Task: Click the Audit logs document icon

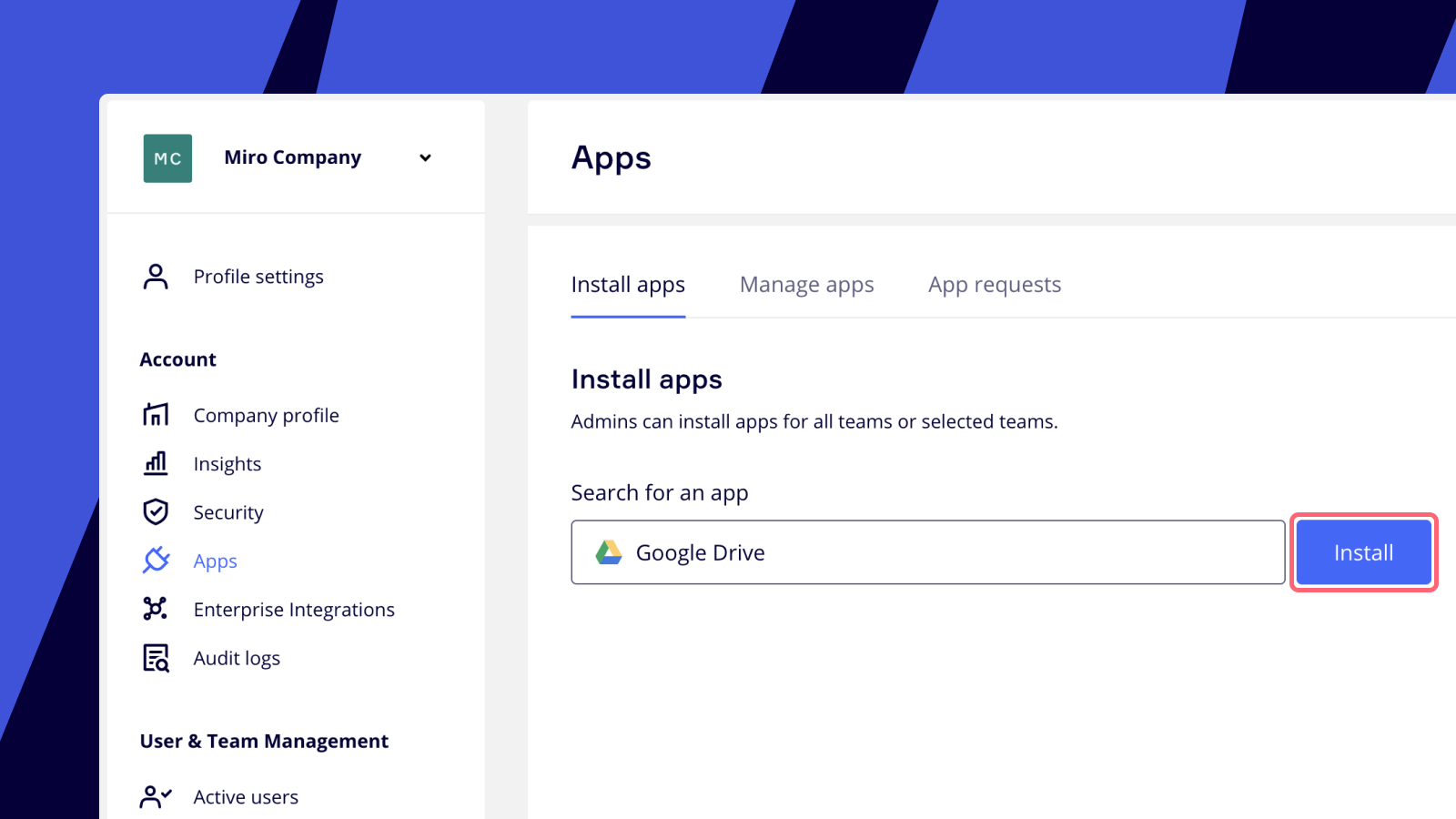Action: (x=156, y=658)
